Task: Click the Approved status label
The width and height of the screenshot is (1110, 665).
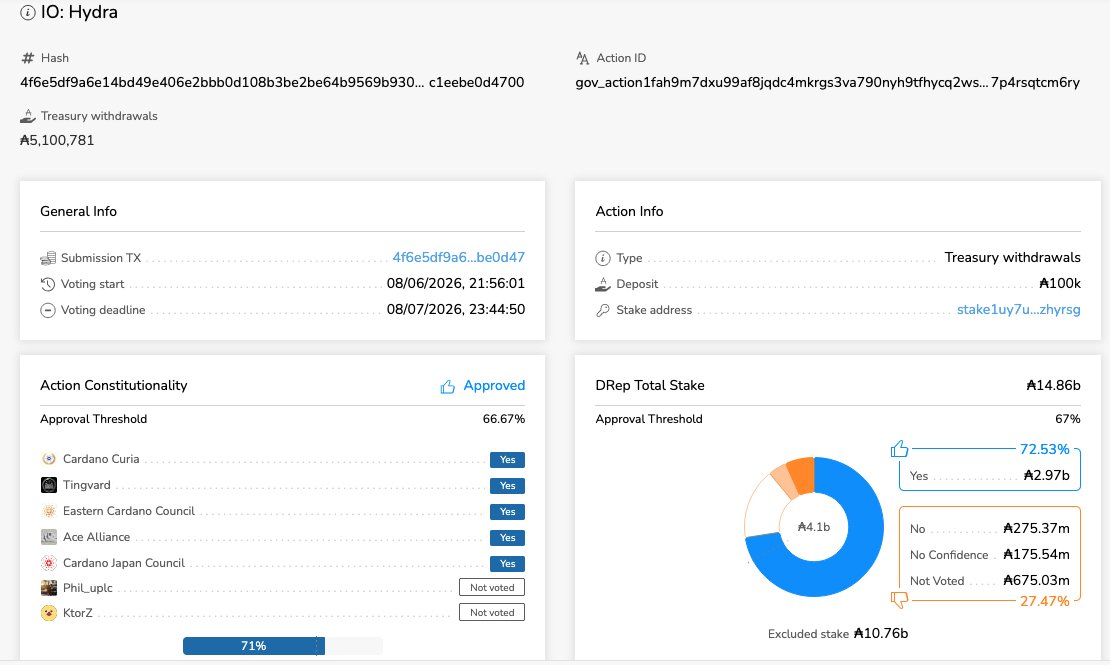Action: point(494,385)
